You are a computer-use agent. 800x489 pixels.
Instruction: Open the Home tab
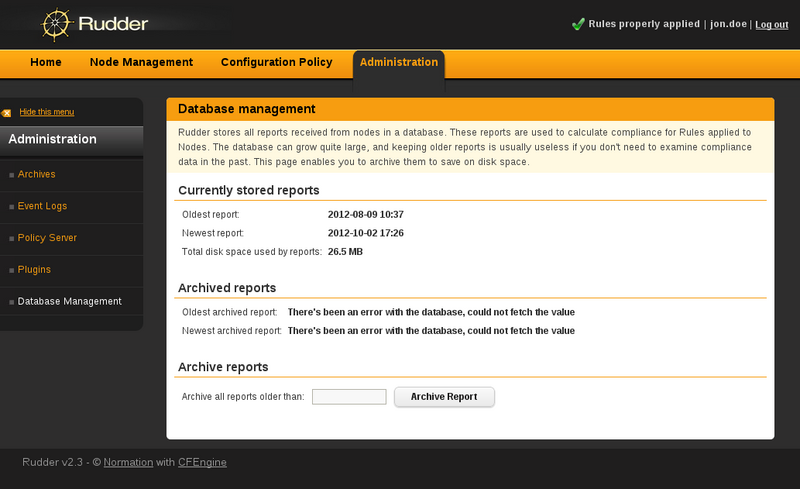[45, 62]
